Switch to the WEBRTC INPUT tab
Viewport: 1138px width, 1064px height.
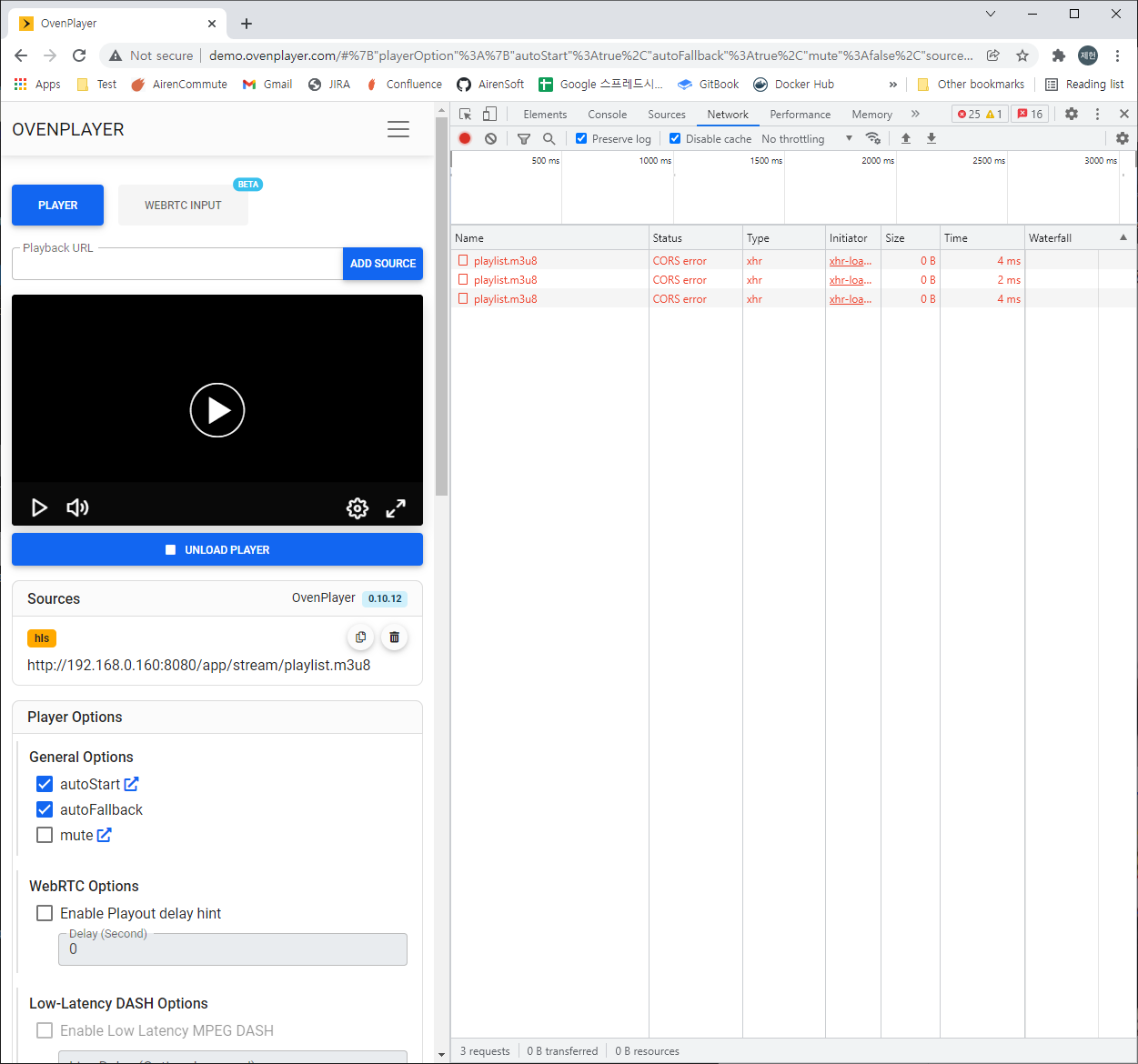[x=182, y=205]
